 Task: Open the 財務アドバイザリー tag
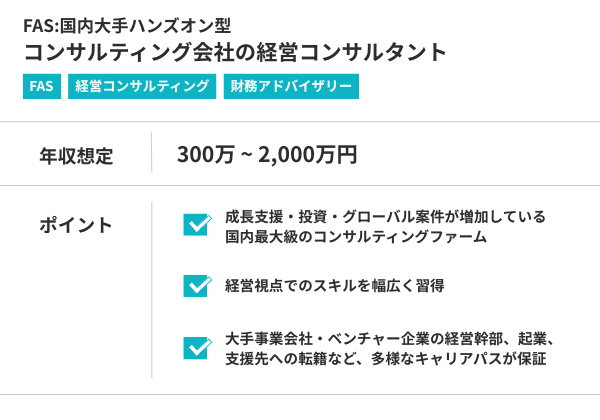pos(290,87)
